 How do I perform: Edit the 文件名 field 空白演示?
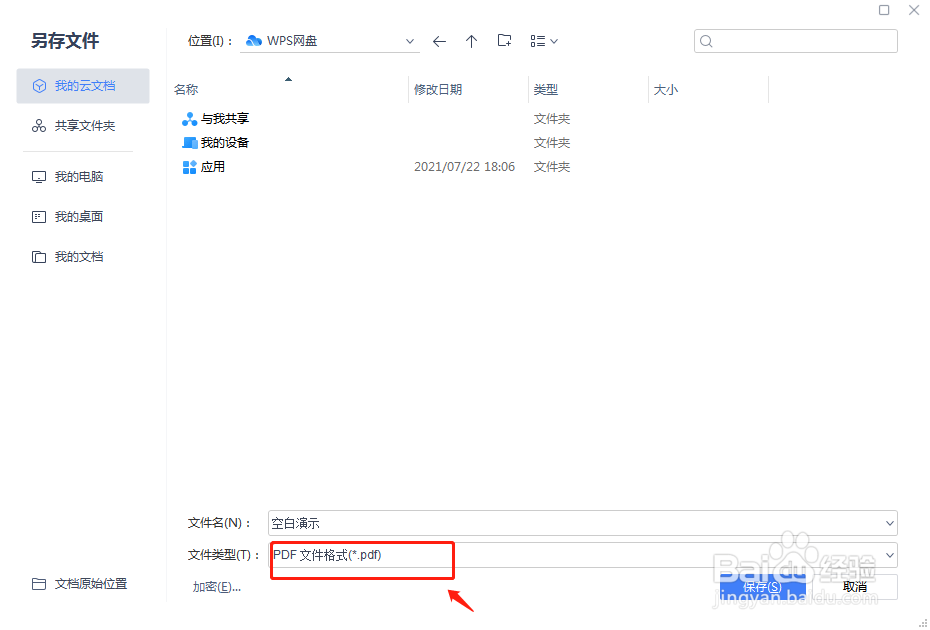tap(575, 523)
